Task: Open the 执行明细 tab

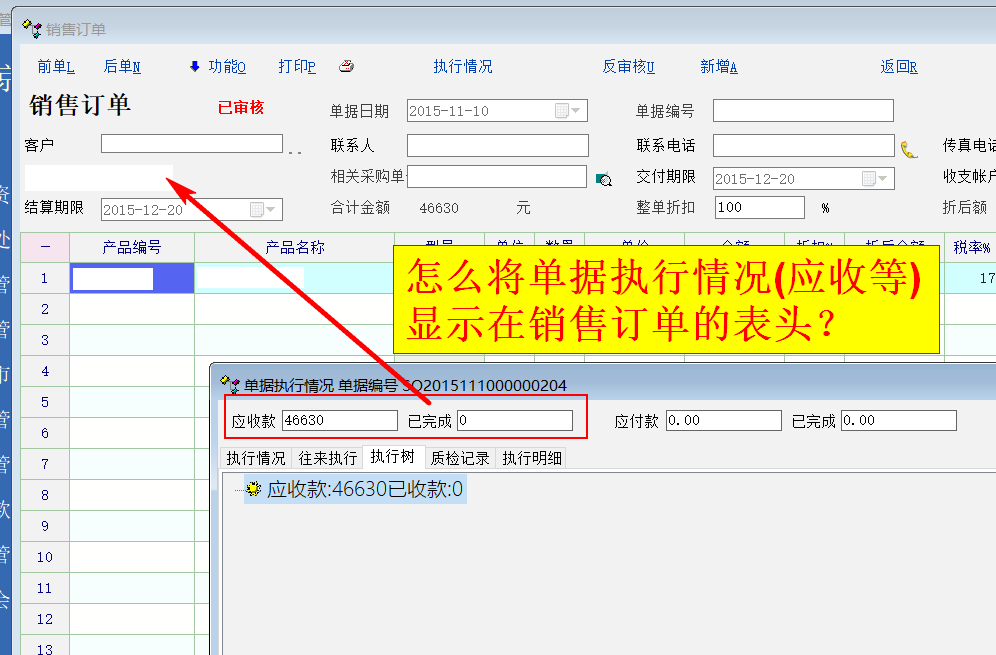Action: click(532, 458)
